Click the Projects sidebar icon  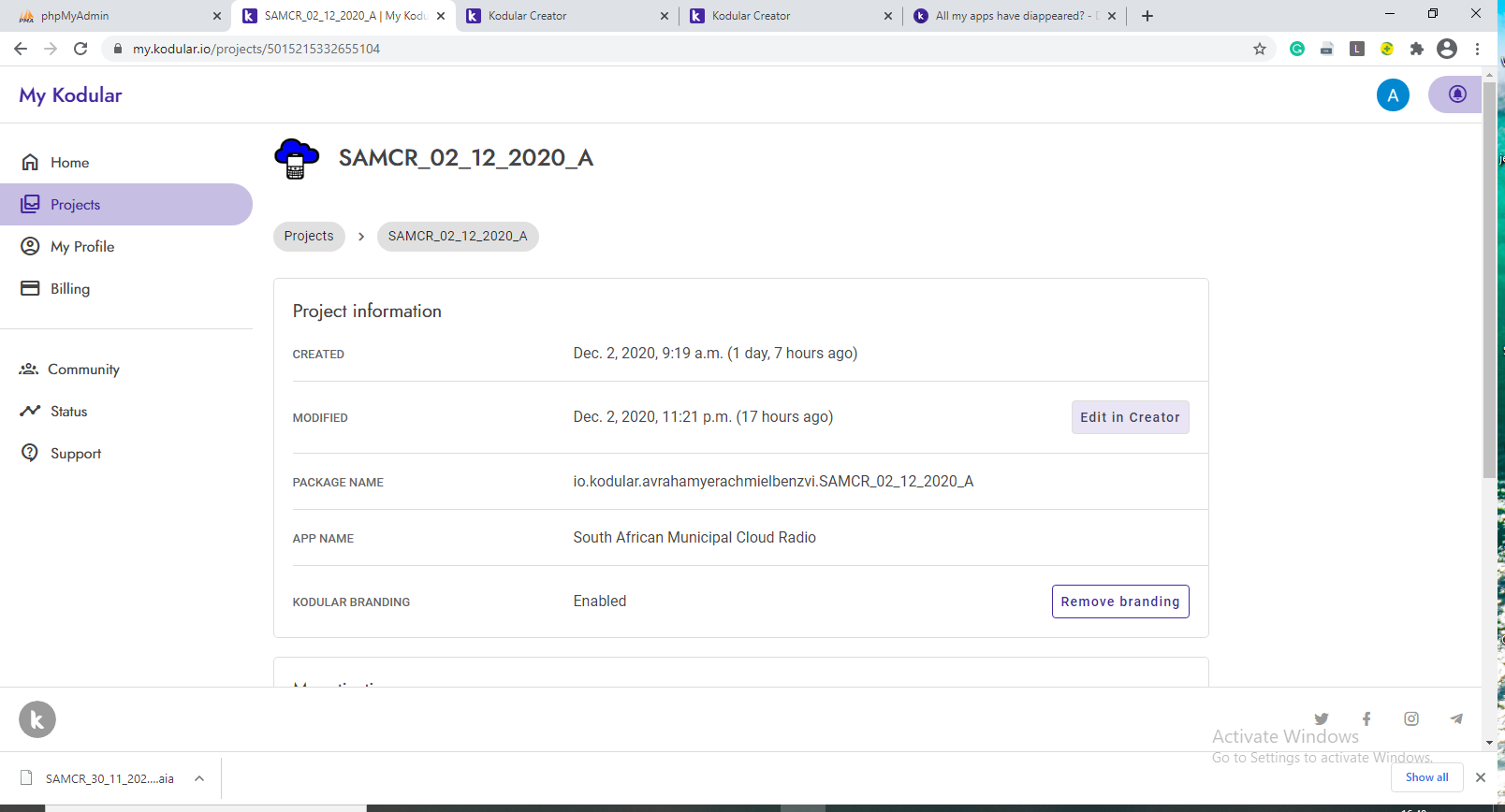pyautogui.click(x=30, y=204)
